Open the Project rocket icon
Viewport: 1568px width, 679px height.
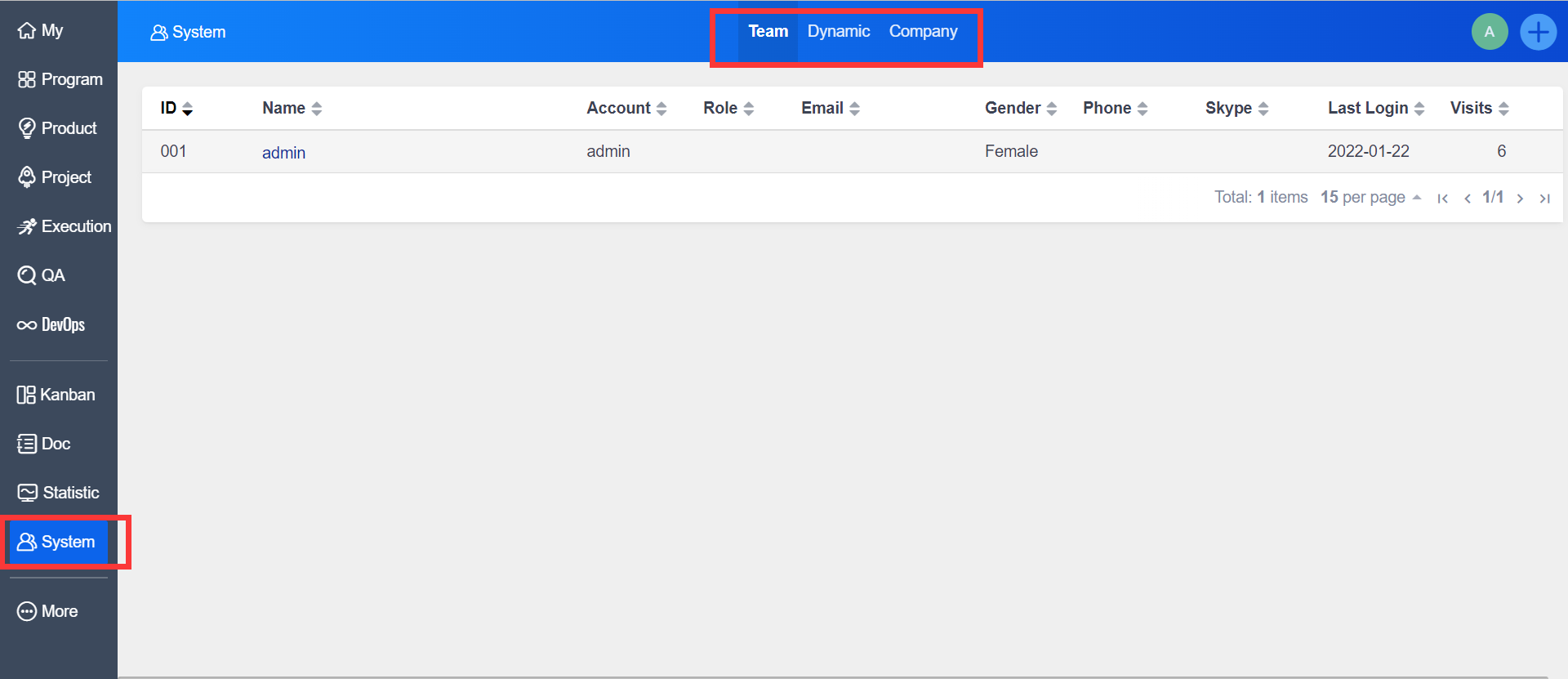point(27,177)
